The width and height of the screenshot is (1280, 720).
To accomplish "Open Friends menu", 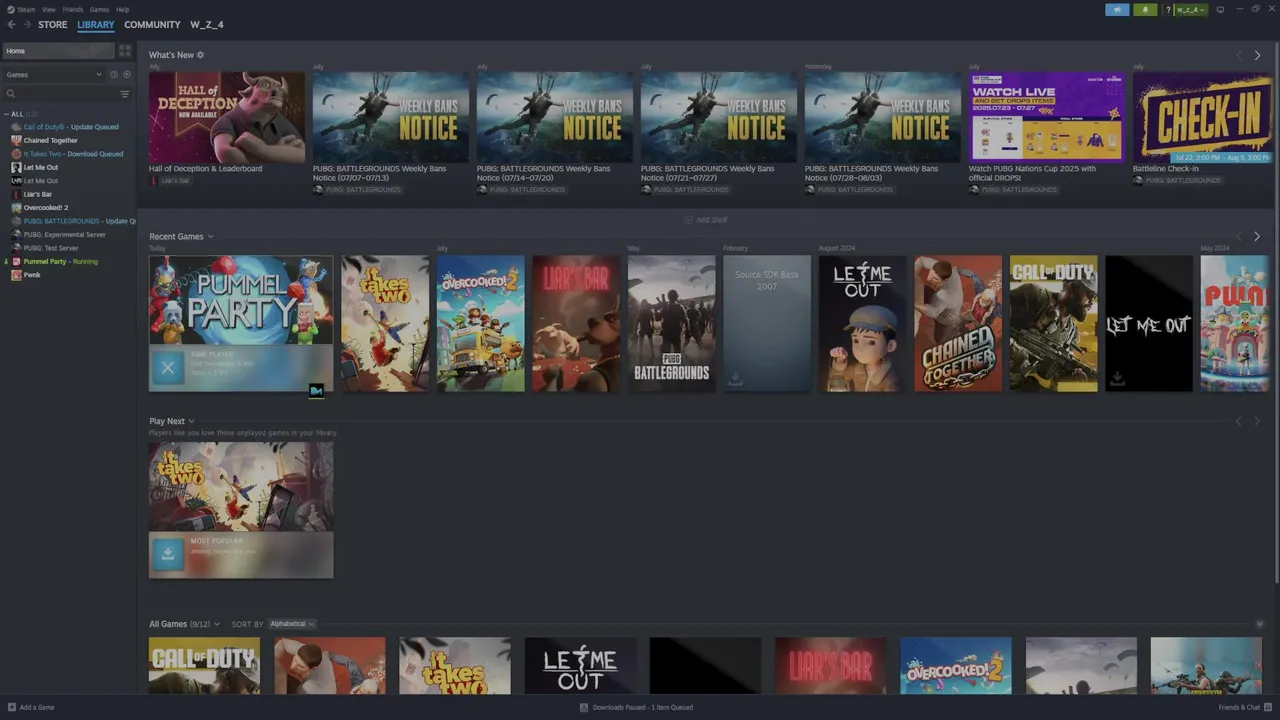I will (73, 10).
